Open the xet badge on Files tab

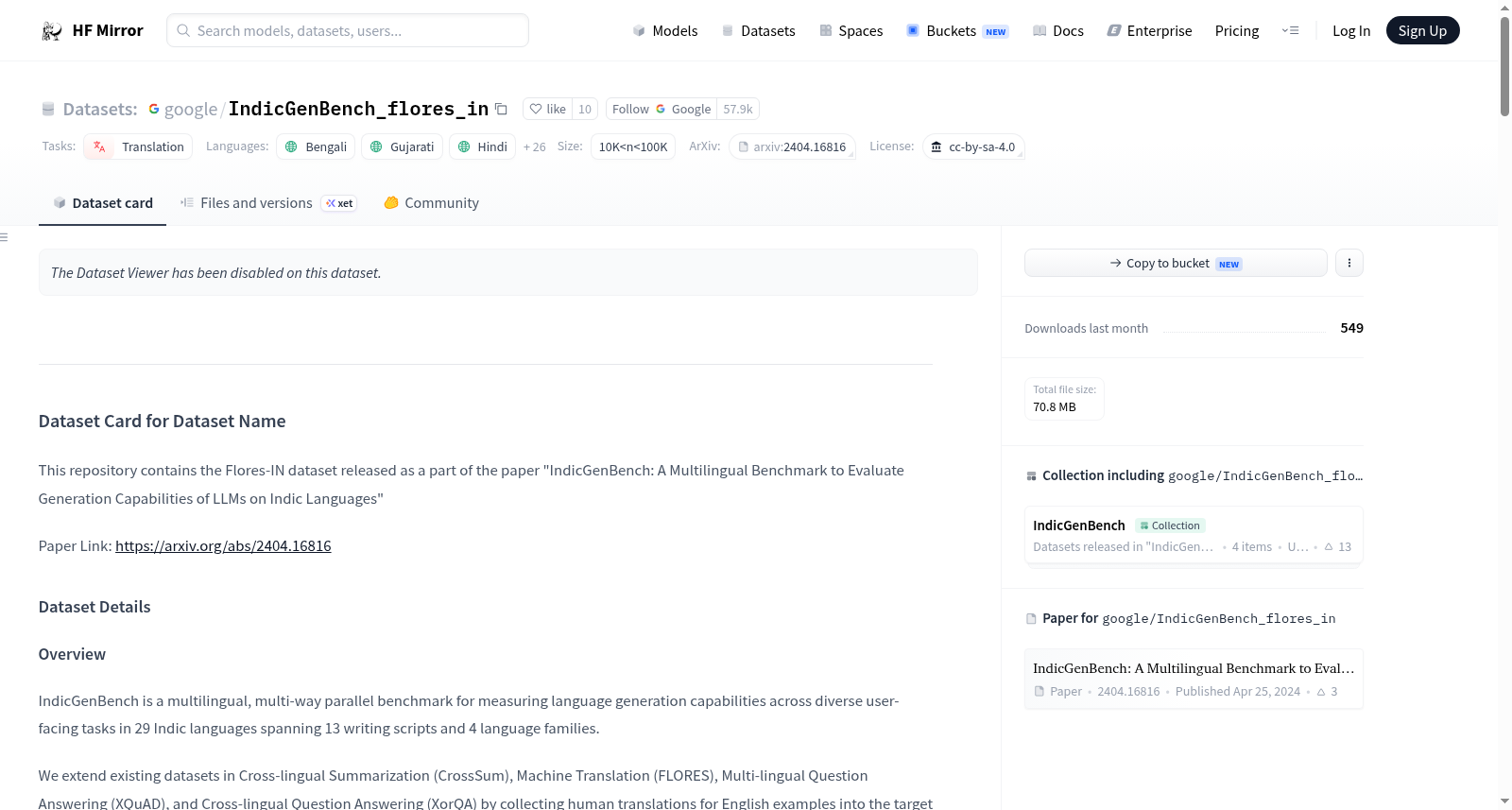point(339,203)
